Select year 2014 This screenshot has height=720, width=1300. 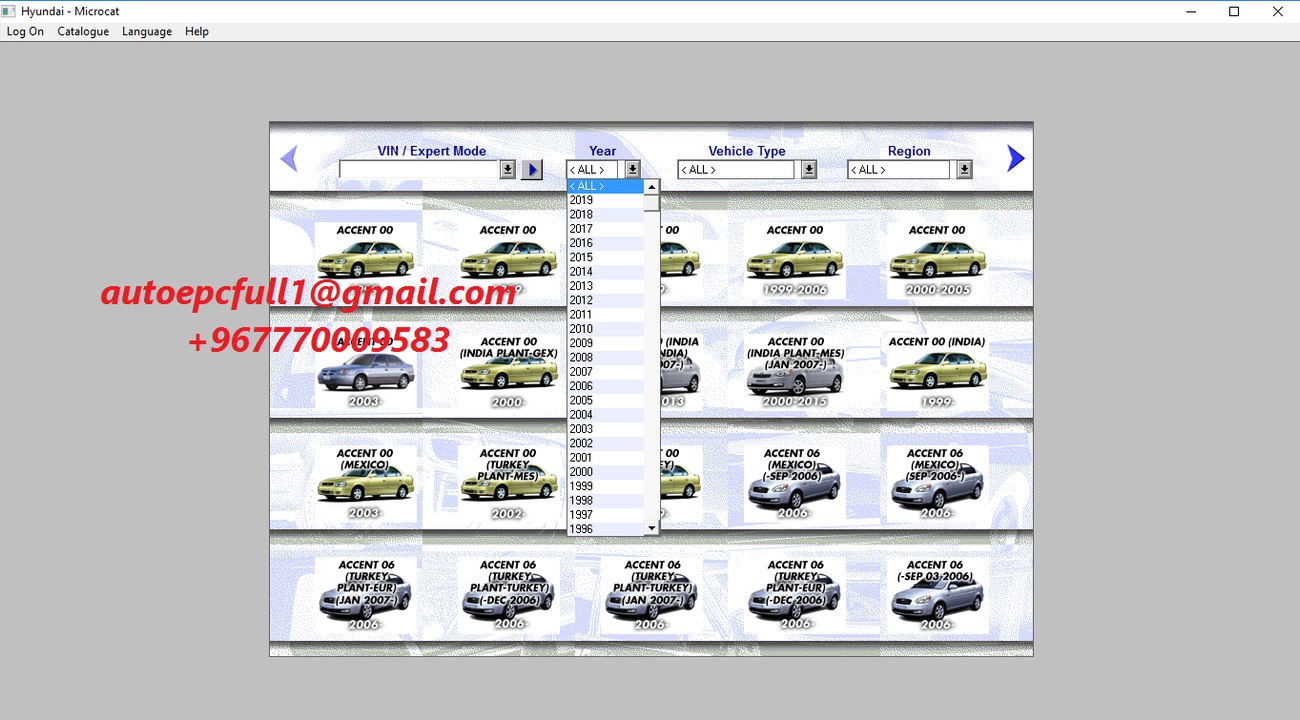click(x=605, y=272)
